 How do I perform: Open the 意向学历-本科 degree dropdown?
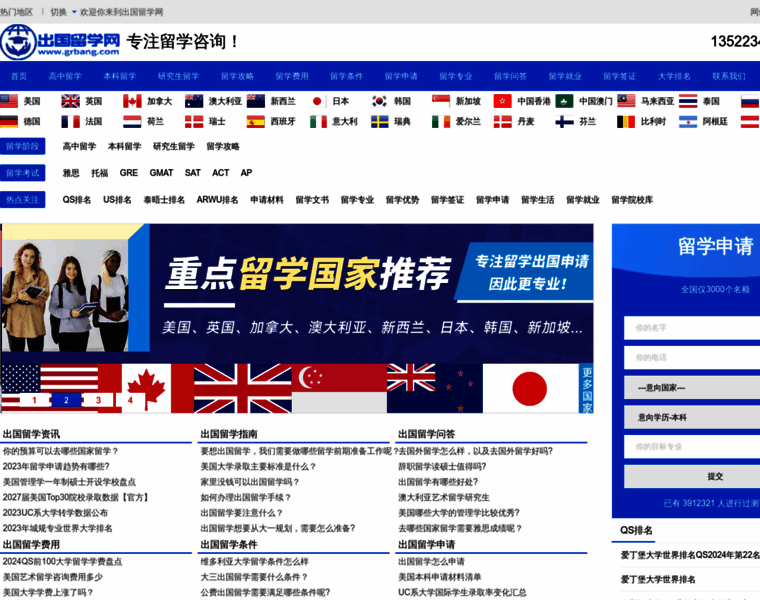(692, 417)
